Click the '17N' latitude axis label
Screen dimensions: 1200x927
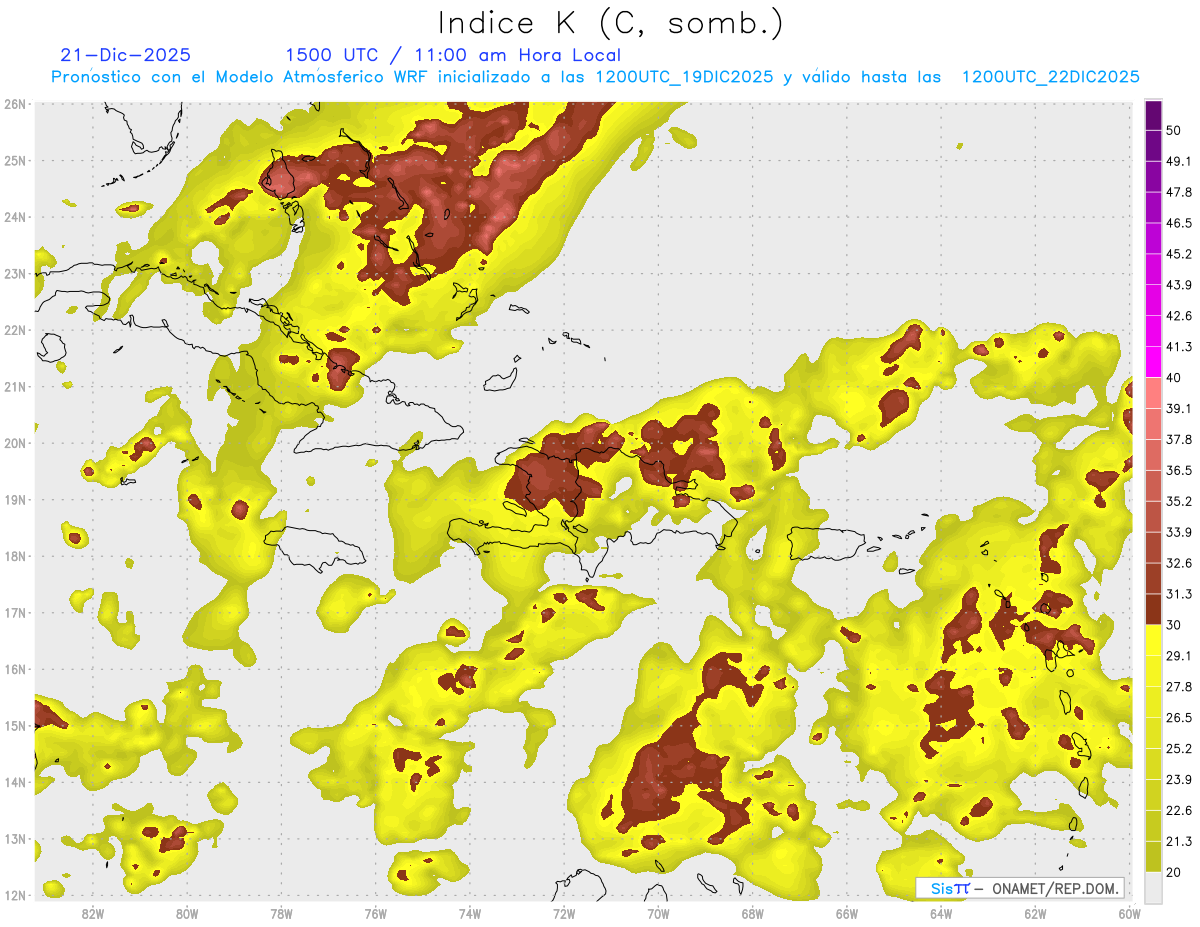(15, 612)
